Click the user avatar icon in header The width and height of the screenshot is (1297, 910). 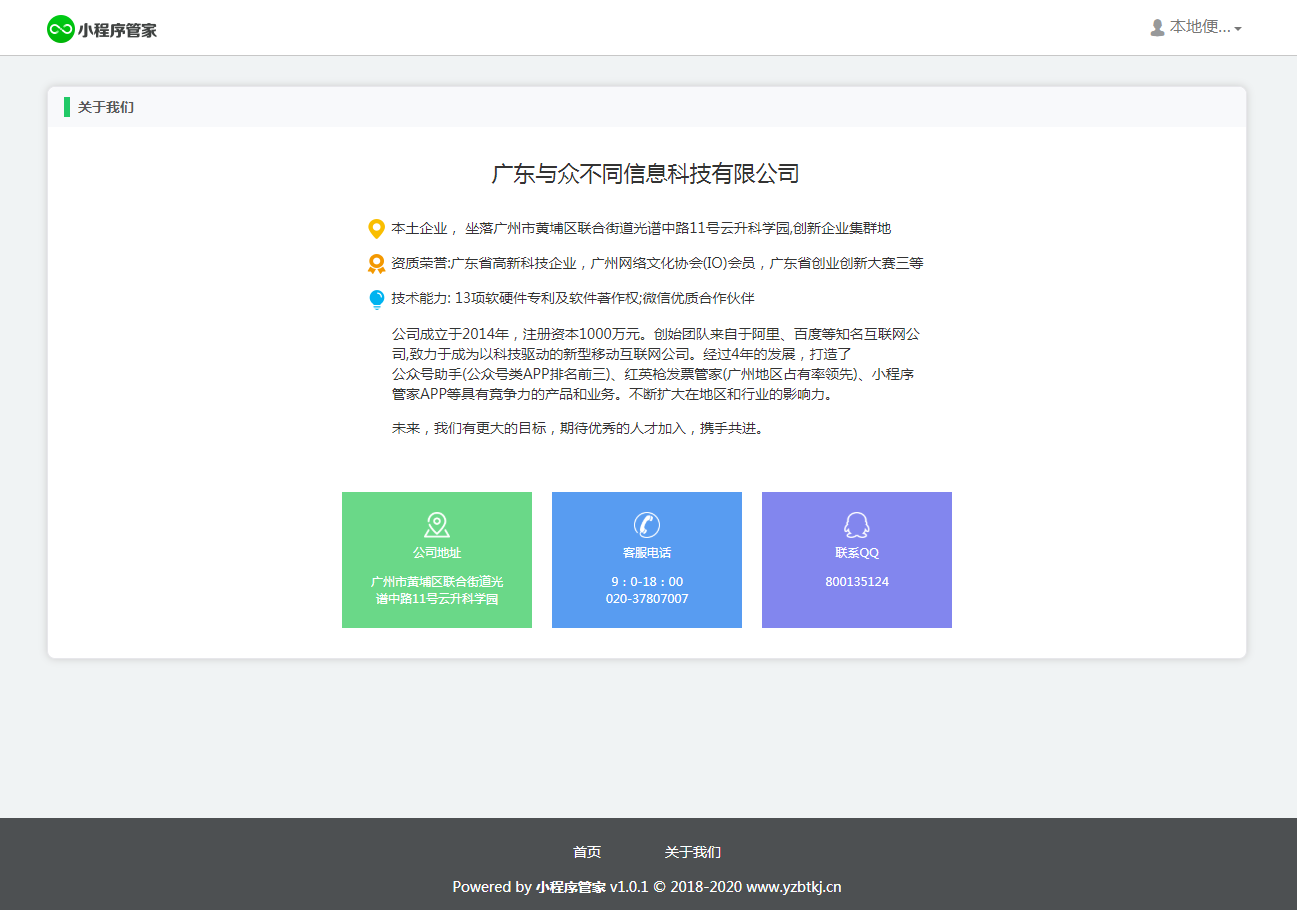pyautogui.click(x=1158, y=28)
